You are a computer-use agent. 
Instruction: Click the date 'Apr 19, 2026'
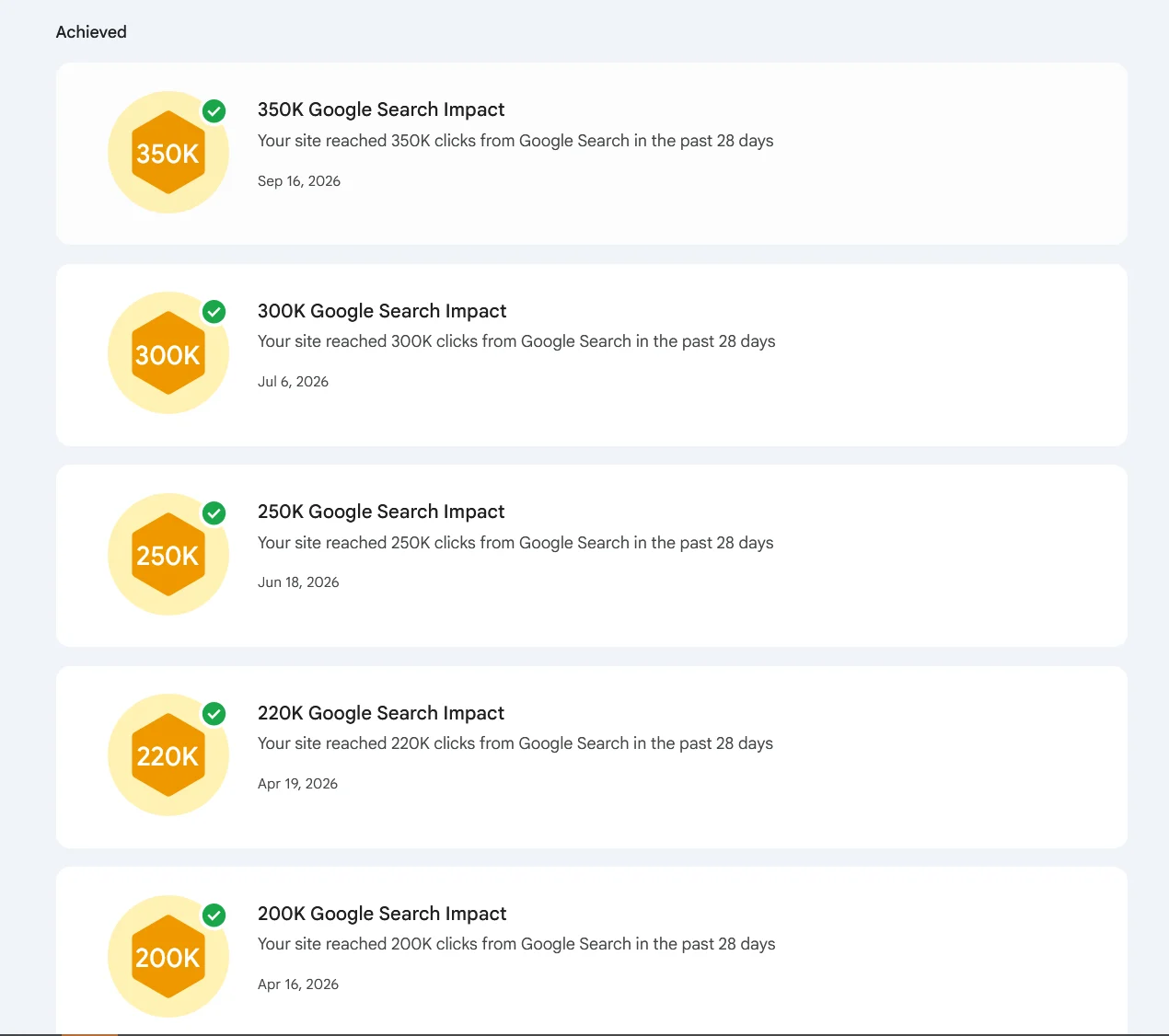(297, 784)
